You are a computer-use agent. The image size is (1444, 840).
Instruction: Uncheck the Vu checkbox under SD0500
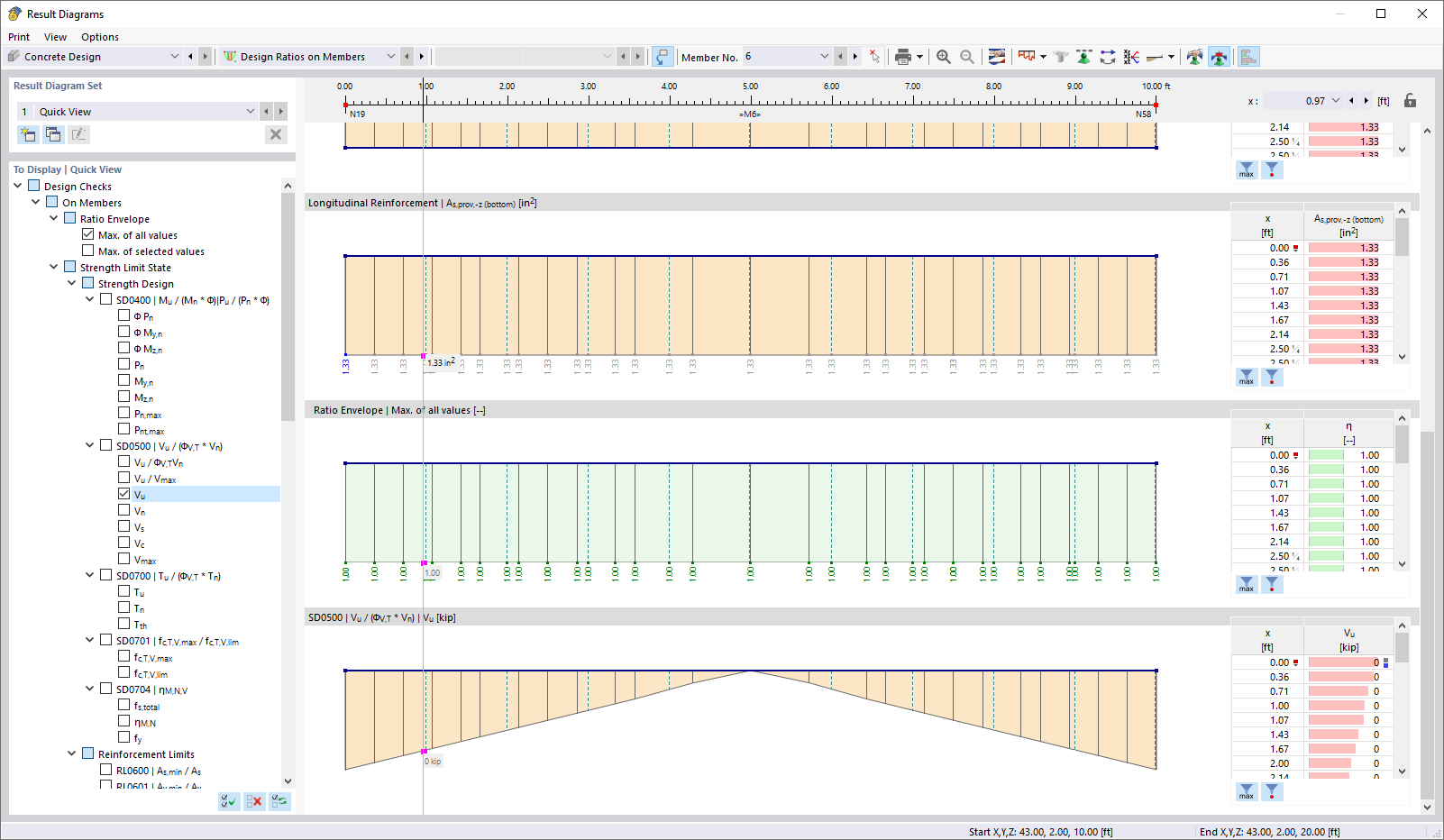tap(124, 493)
